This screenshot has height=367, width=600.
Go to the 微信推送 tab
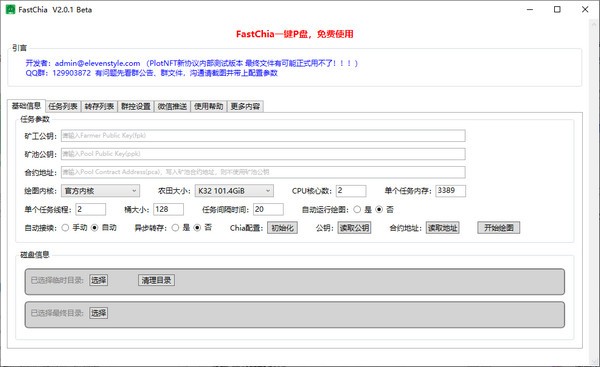[172, 106]
